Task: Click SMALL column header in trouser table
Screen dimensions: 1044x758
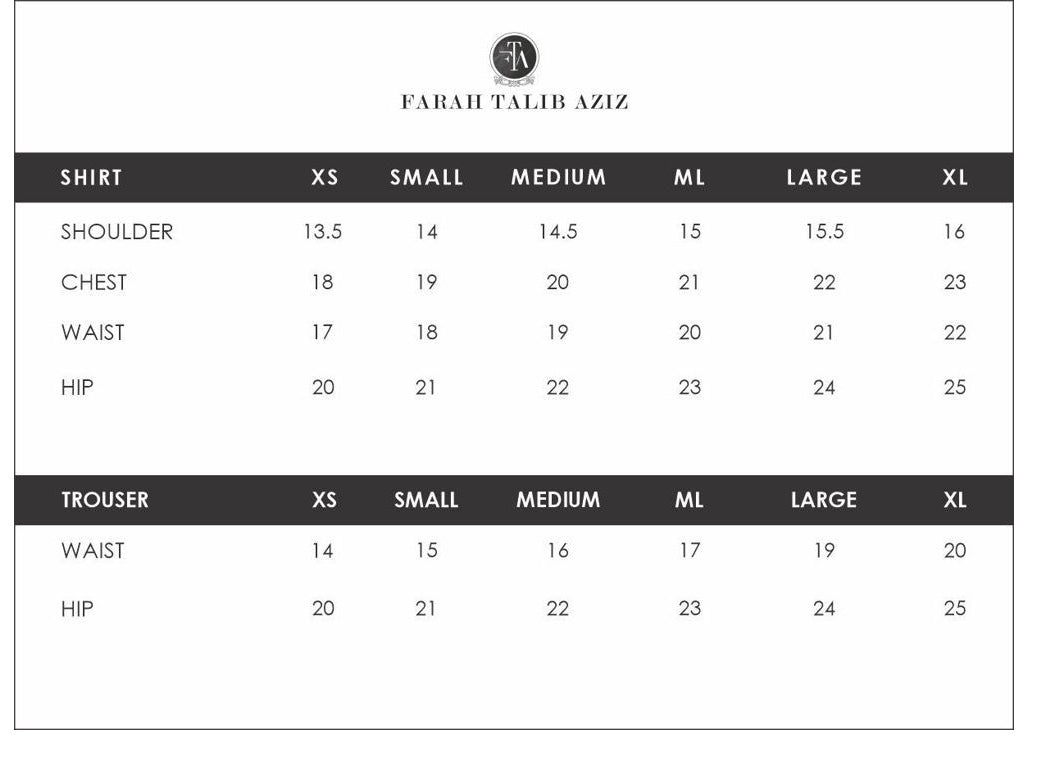Action: [x=426, y=500]
